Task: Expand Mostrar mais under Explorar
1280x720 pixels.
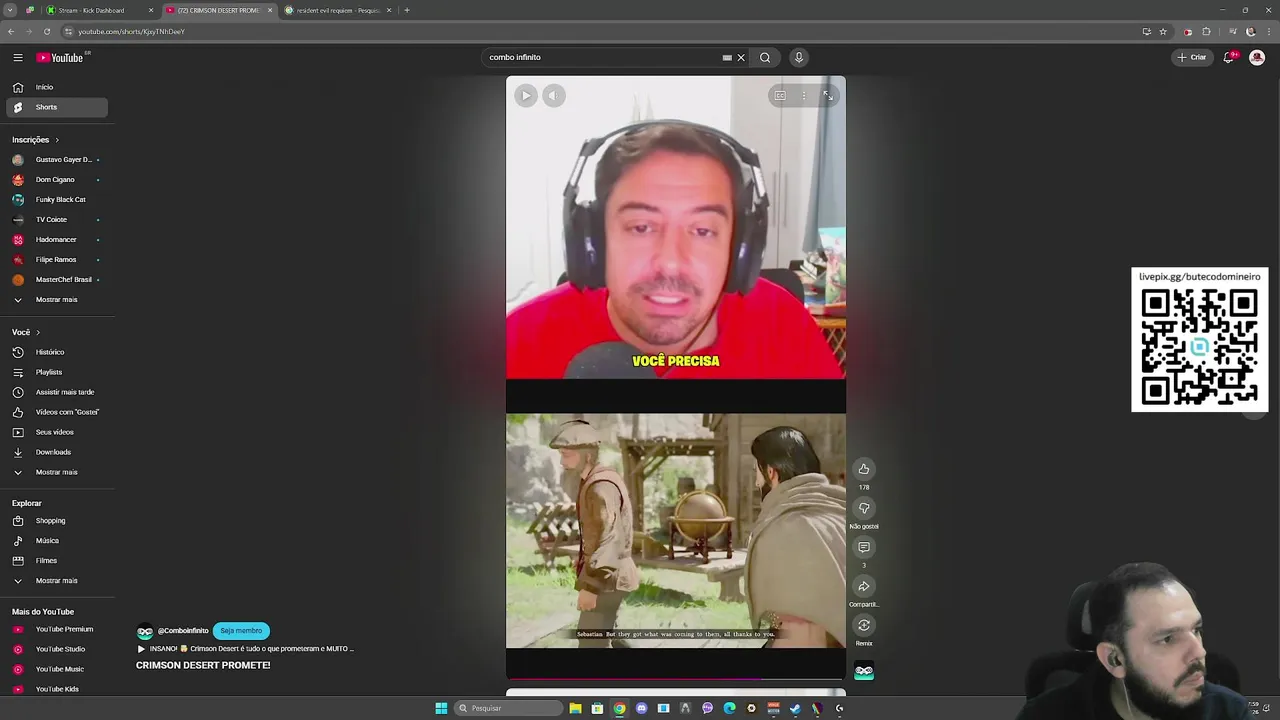Action: coord(58,581)
